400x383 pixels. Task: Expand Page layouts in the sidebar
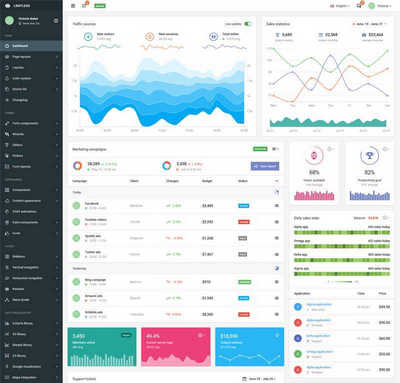pyautogui.click(x=31, y=57)
